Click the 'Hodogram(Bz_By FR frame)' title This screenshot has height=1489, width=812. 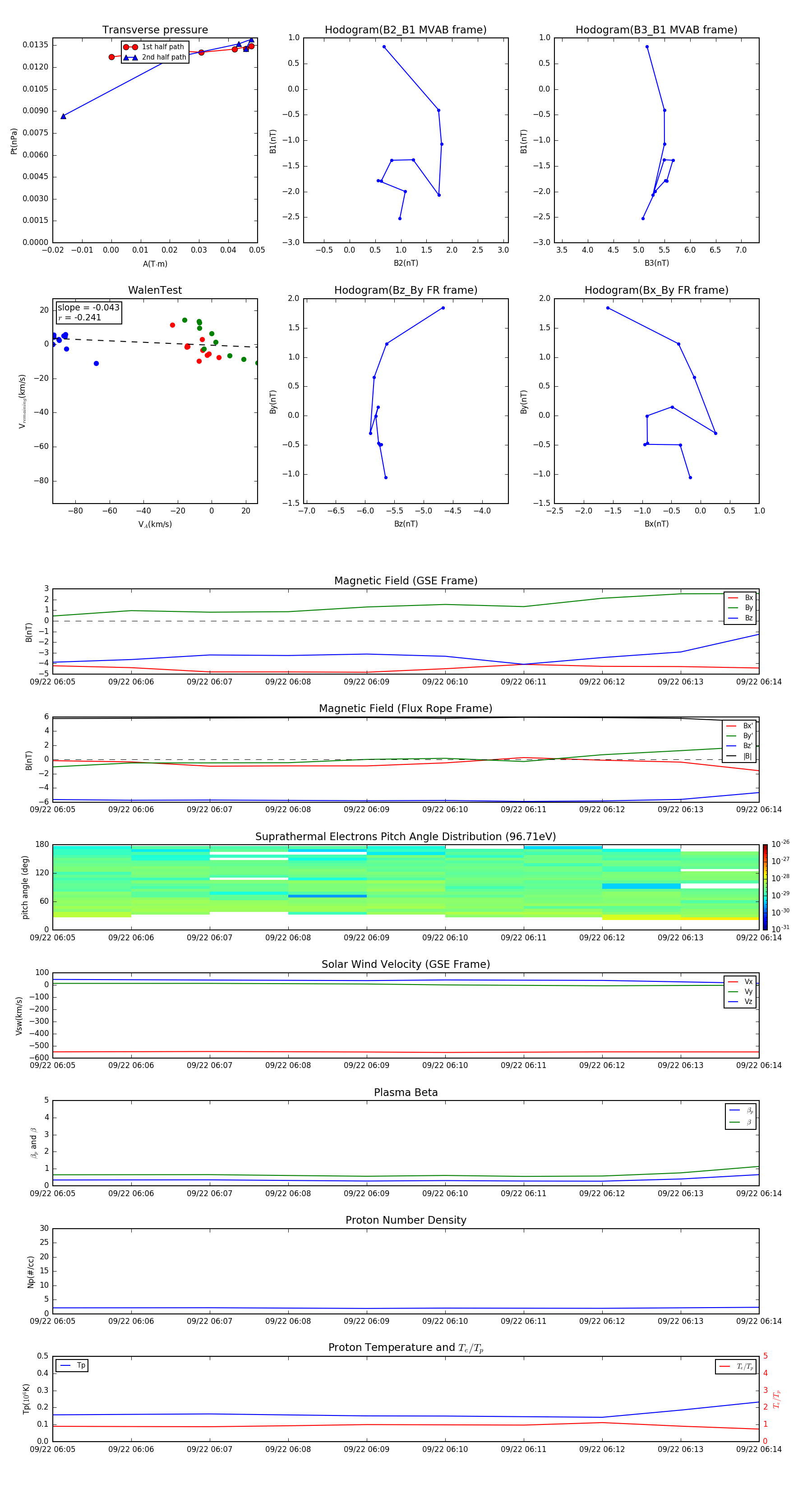pos(406,290)
